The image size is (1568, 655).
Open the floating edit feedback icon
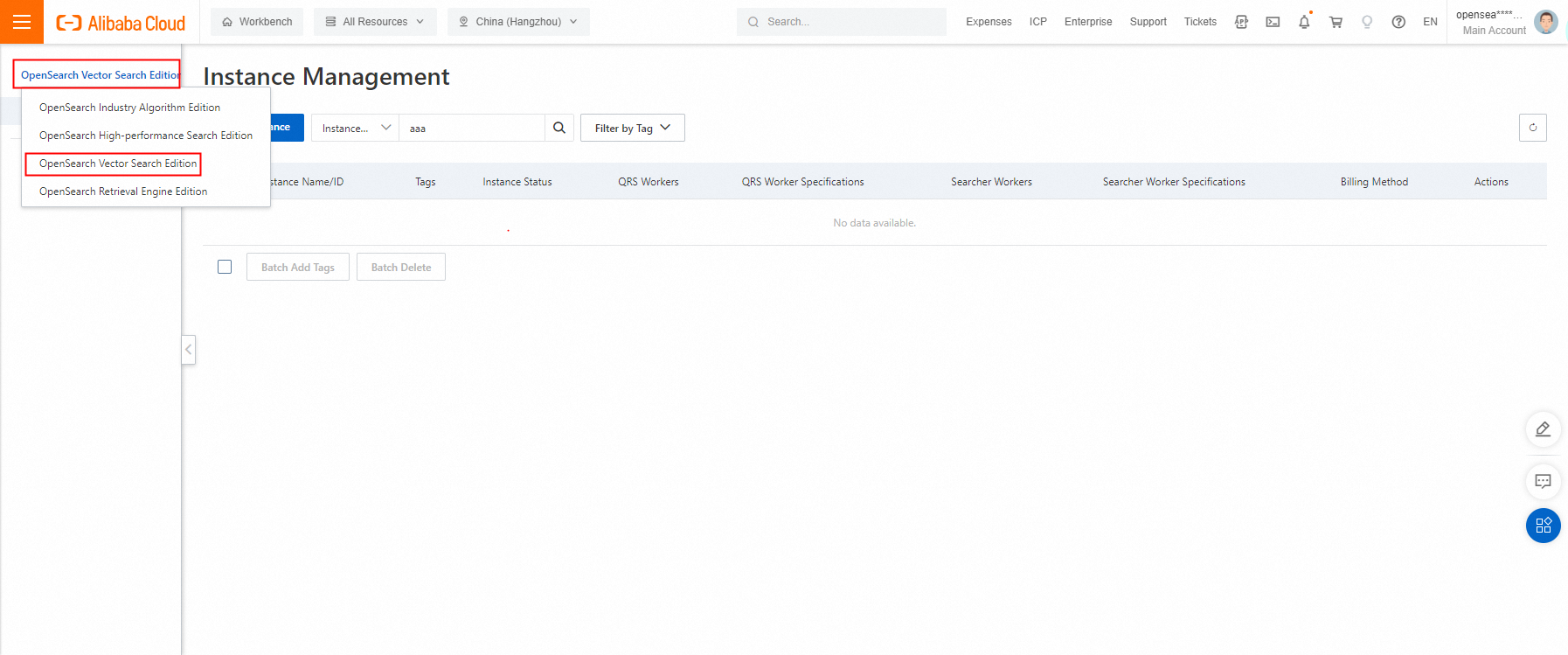pos(1544,429)
